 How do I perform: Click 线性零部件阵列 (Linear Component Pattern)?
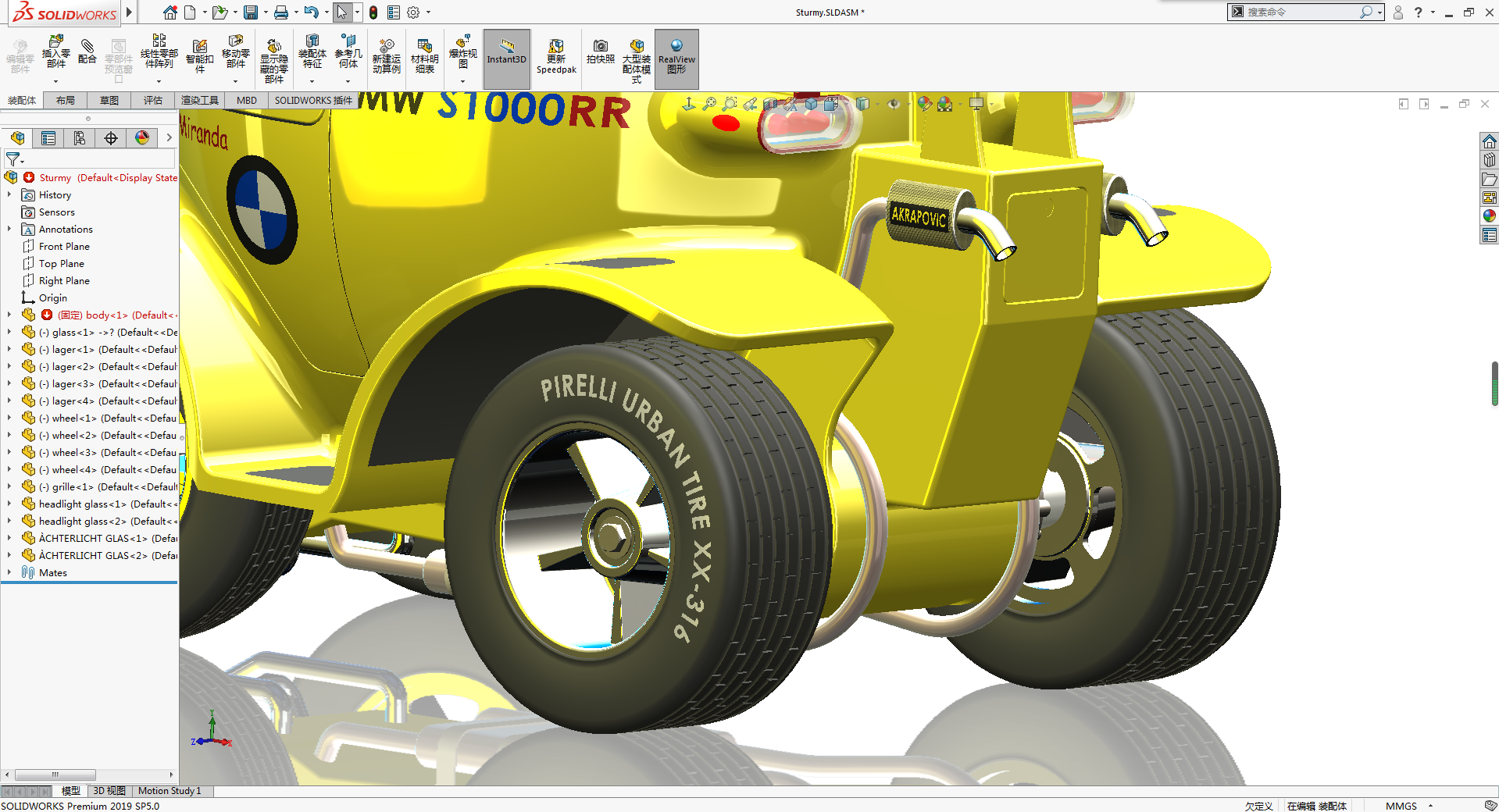click(159, 53)
